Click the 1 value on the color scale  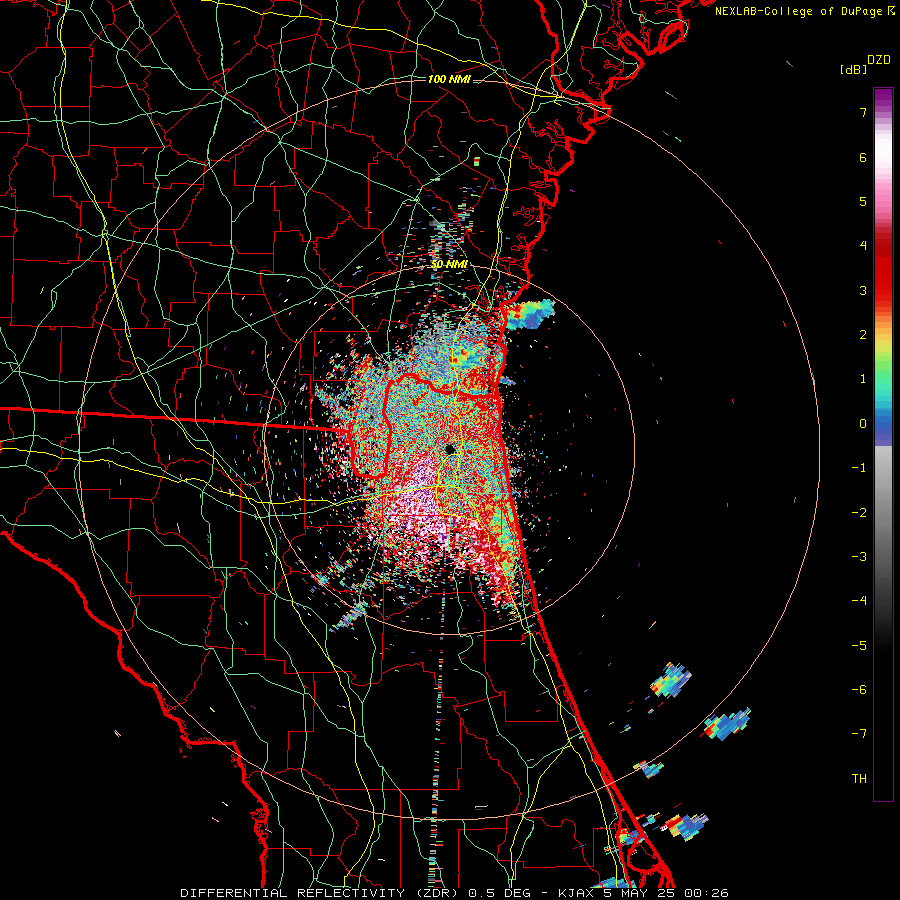[863, 379]
